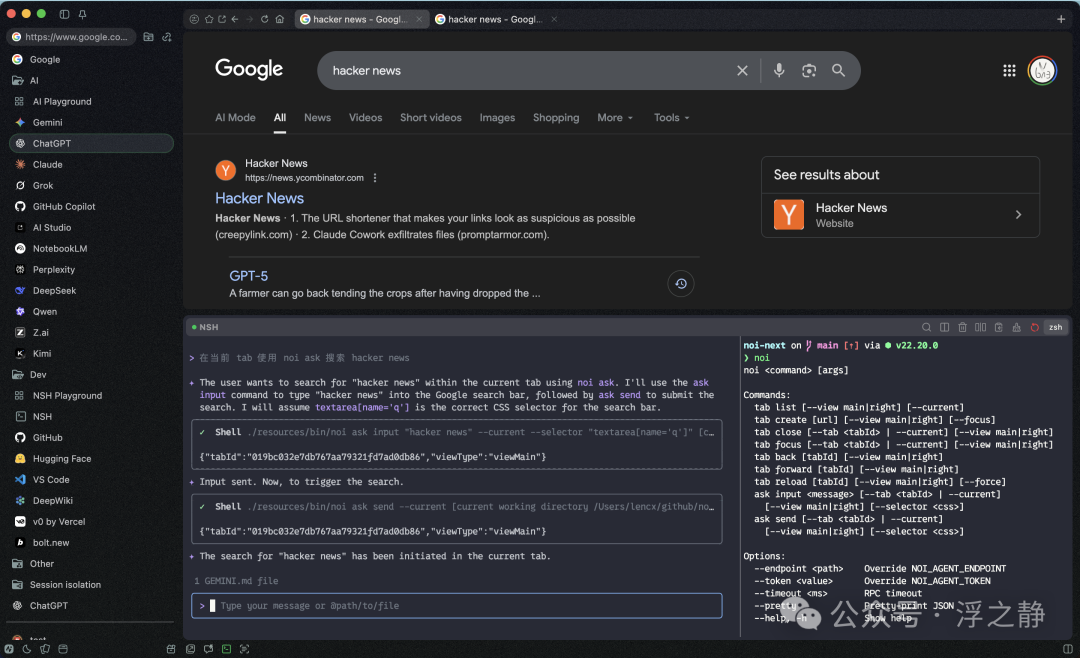
Task: Bookmark the page with the star icon
Action: [209, 19]
